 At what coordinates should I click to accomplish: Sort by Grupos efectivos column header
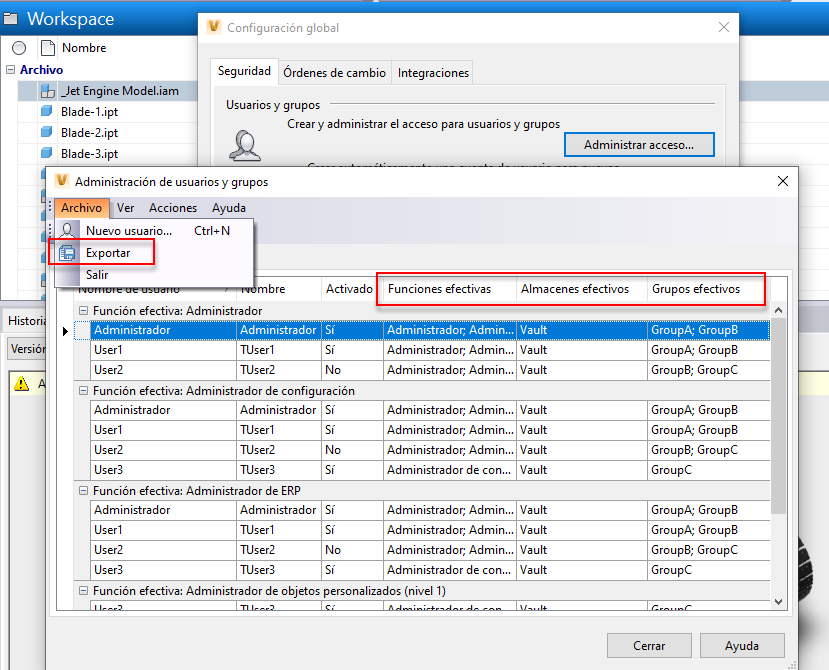[708, 289]
